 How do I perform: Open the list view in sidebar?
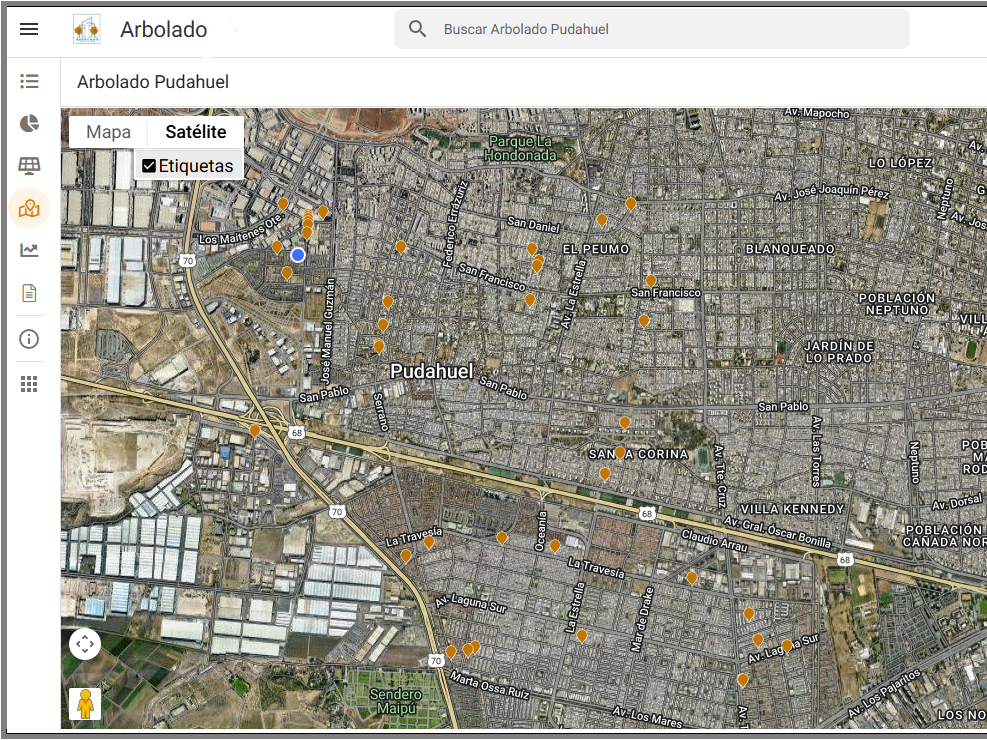pyautogui.click(x=29, y=81)
